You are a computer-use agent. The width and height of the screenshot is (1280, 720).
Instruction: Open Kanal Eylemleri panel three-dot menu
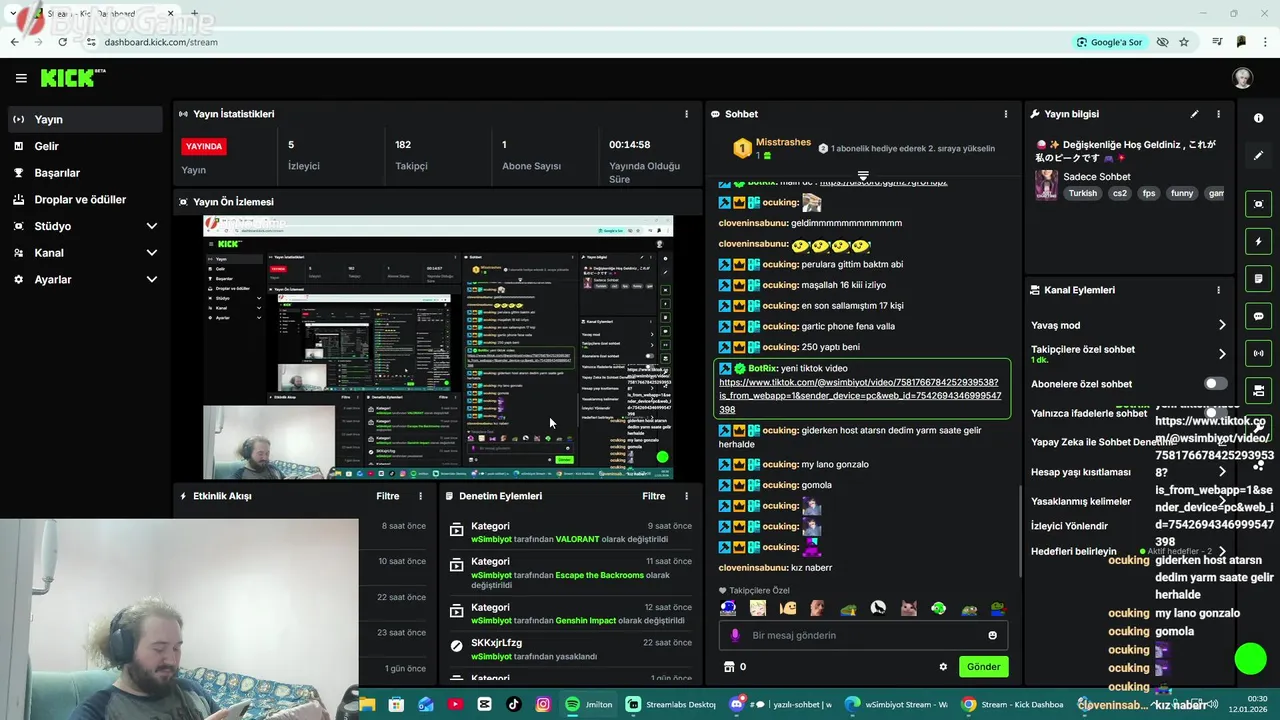click(1218, 290)
